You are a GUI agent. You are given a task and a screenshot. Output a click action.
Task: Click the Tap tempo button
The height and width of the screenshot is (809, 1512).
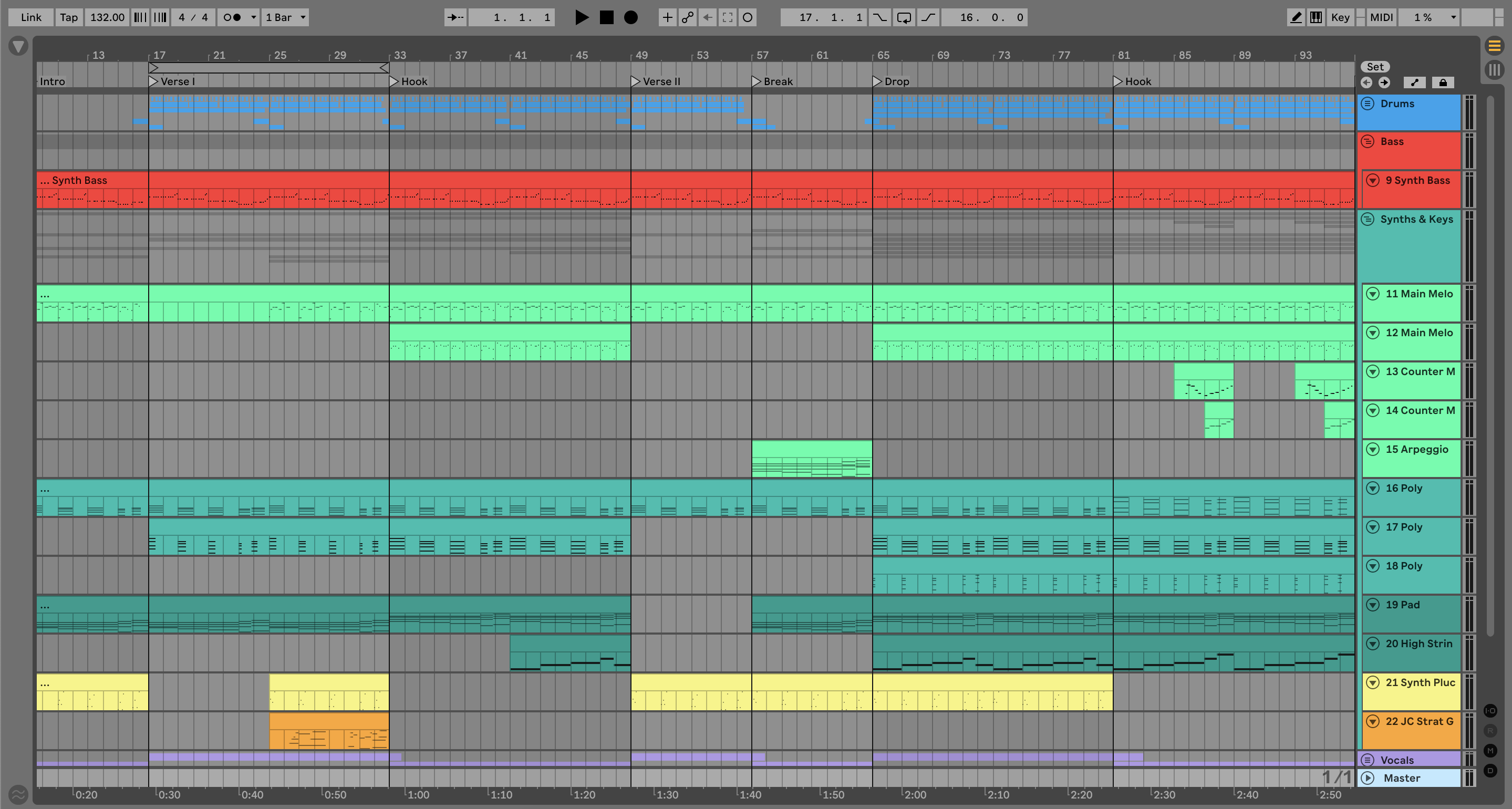(x=69, y=18)
